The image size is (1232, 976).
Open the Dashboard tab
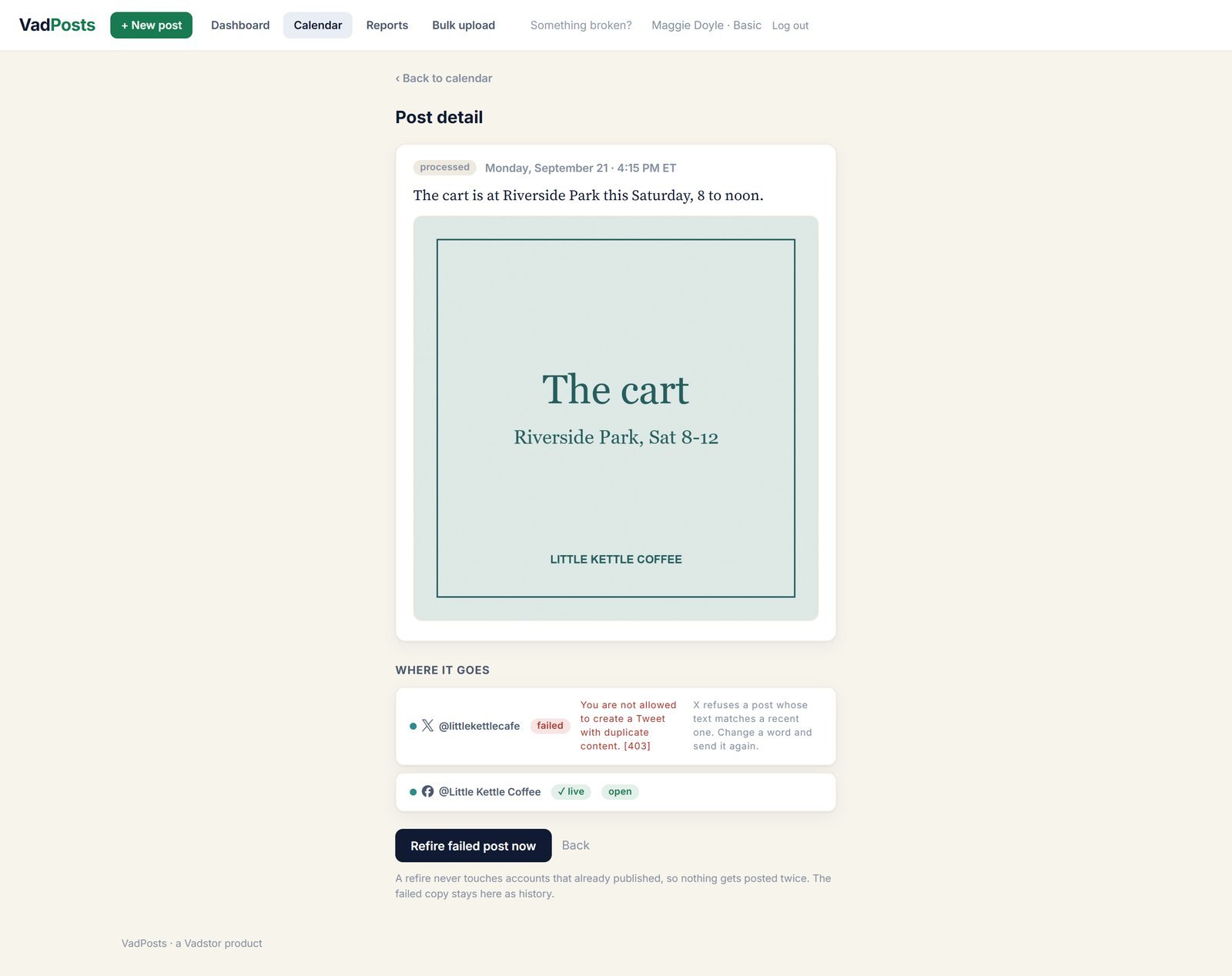(240, 25)
